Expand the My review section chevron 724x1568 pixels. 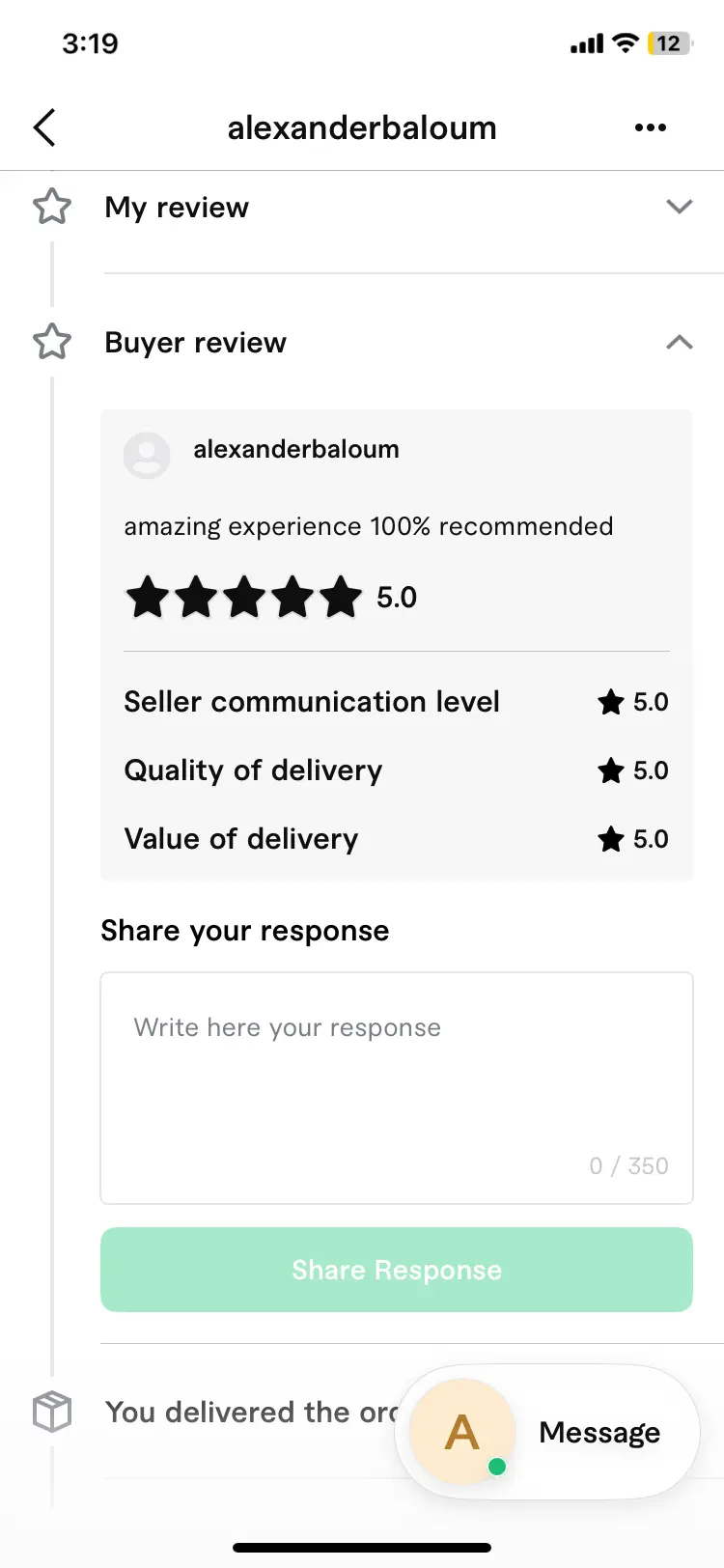coord(680,207)
